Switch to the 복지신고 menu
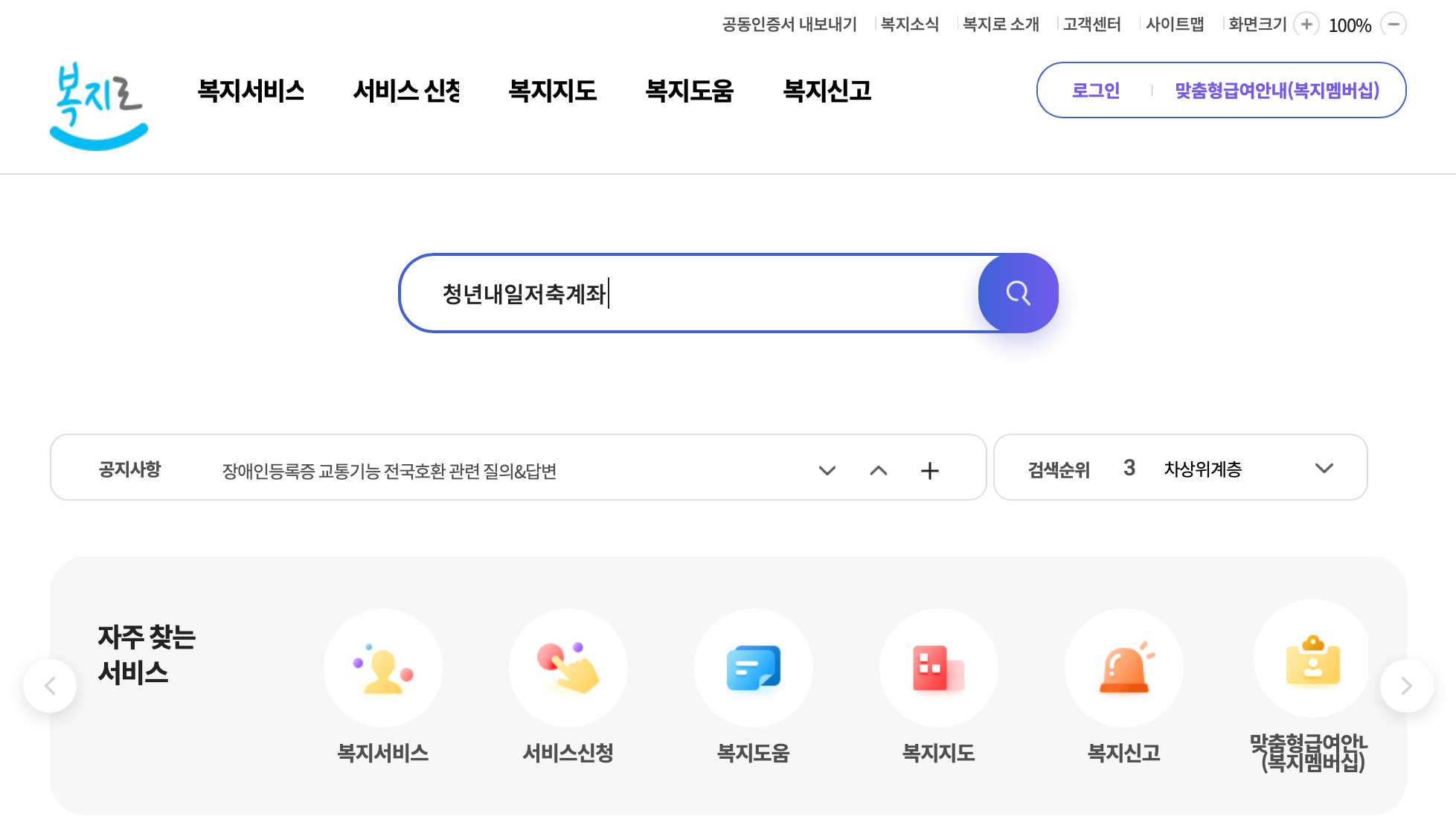The width and height of the screenshot is (1456, 819). pos(827,91)
